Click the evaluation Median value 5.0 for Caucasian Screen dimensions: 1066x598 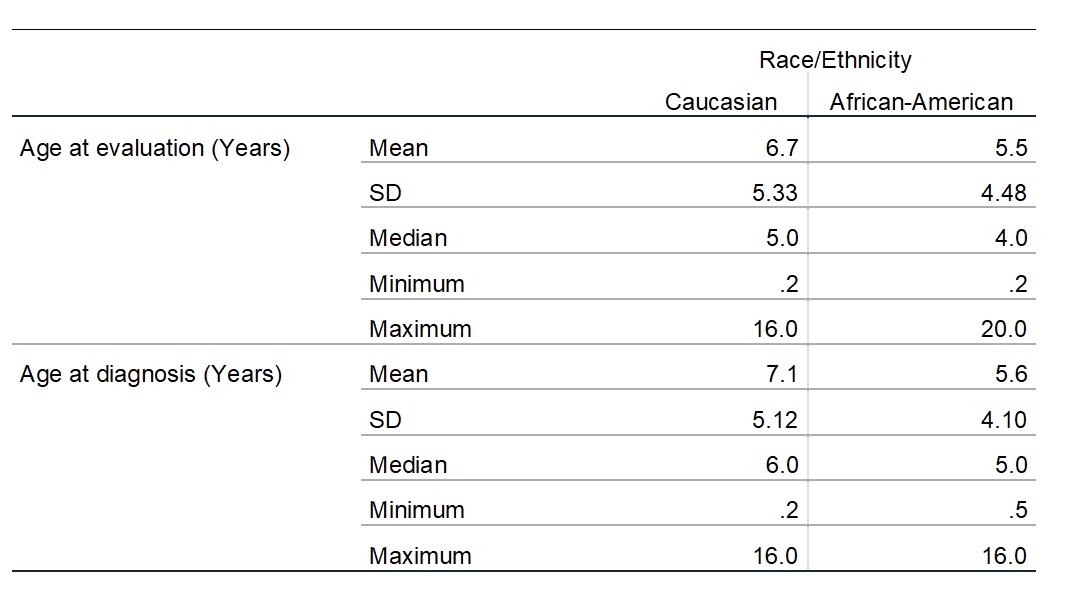[x=782, y=239]
